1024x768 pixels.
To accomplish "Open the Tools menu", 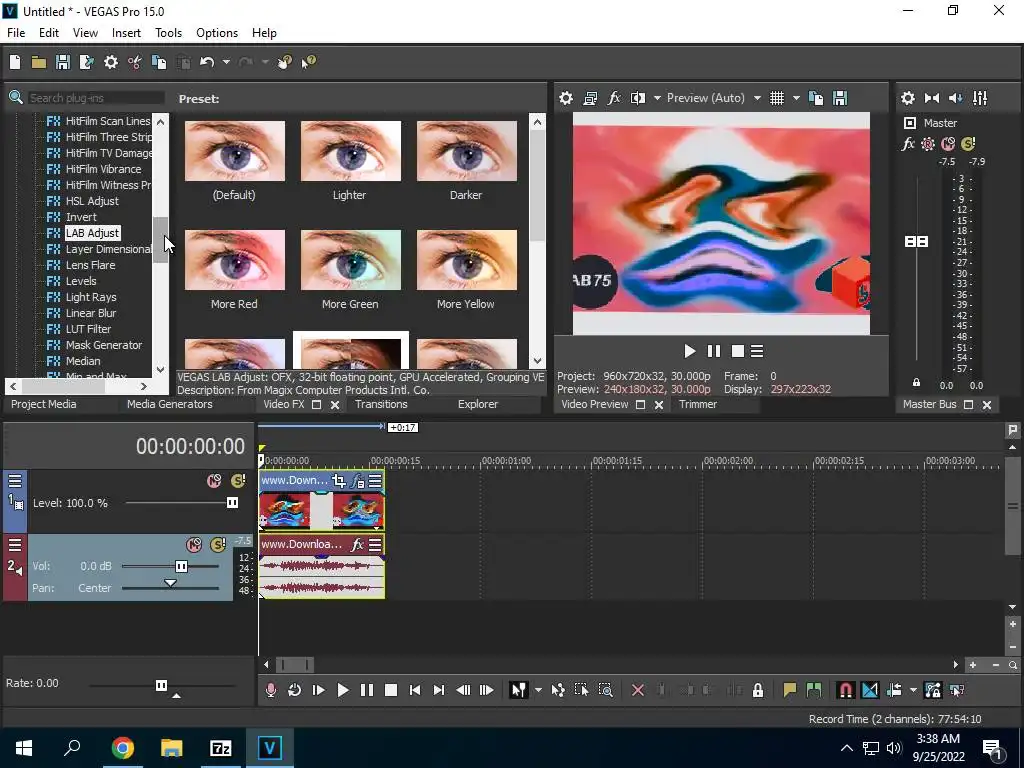I will [168, 33].
